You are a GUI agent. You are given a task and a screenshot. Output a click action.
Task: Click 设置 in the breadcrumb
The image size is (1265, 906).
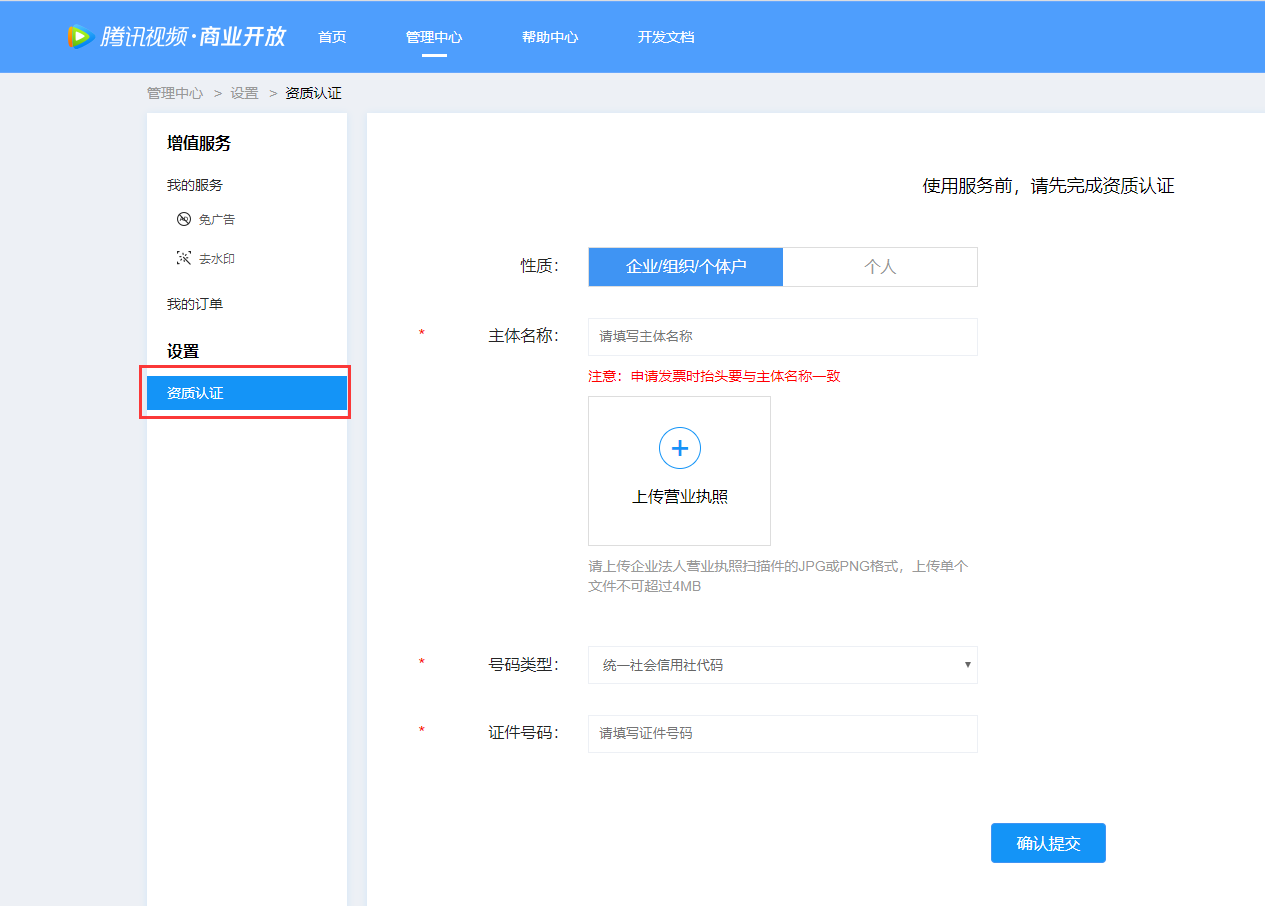[244, 93]
